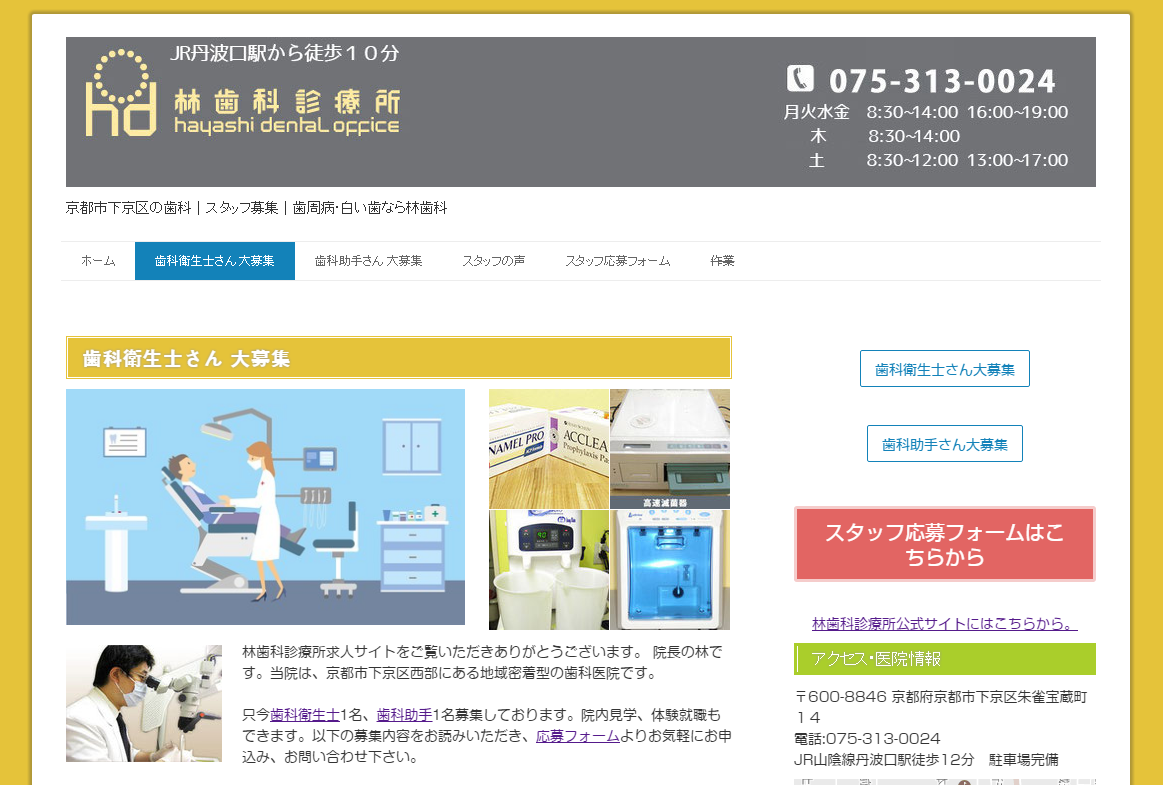The image size is (1163, 785).
Task: Click the 土 8:30~12:00 hours line
Action: [x=938, y=160]
